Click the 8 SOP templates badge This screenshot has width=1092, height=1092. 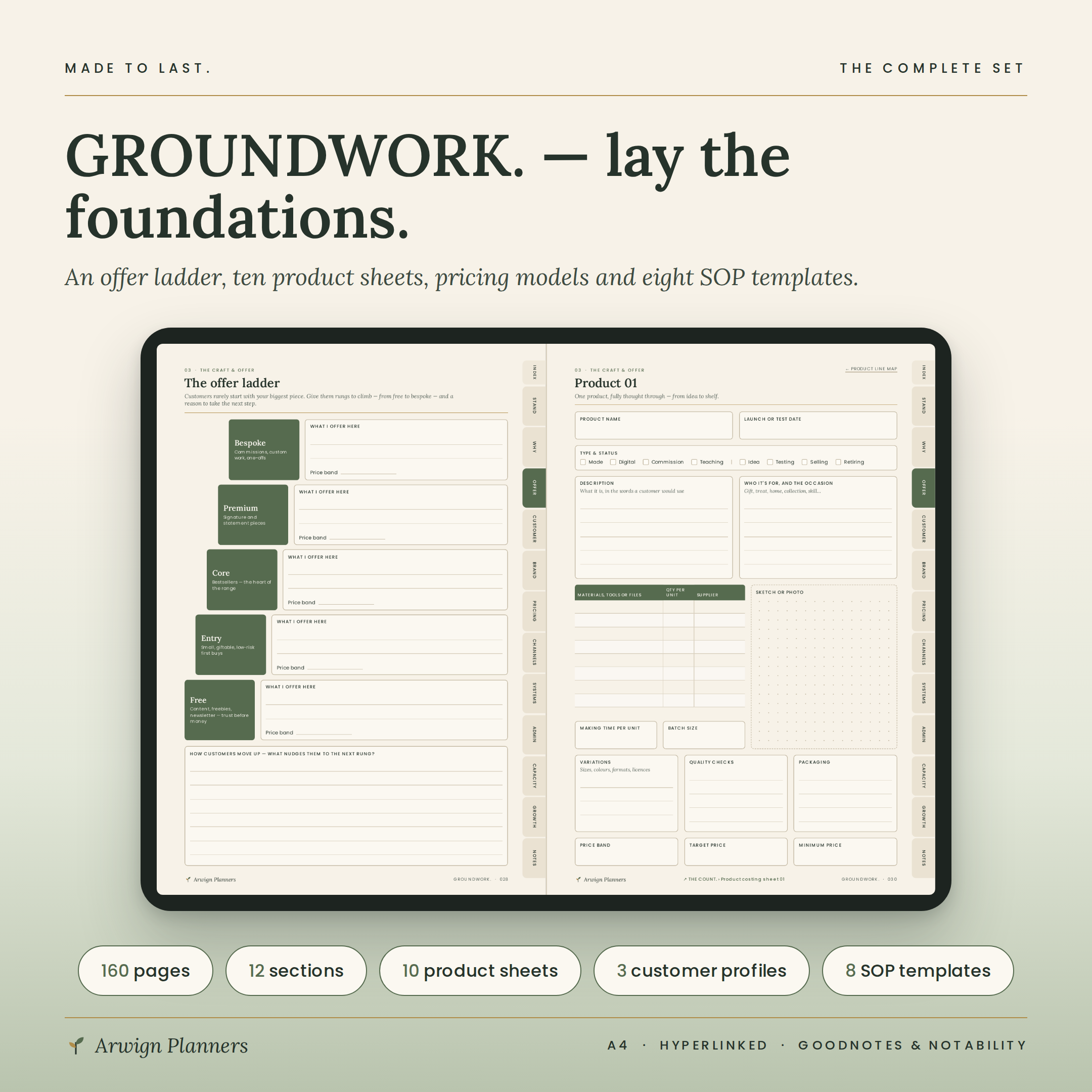[918, 971]
